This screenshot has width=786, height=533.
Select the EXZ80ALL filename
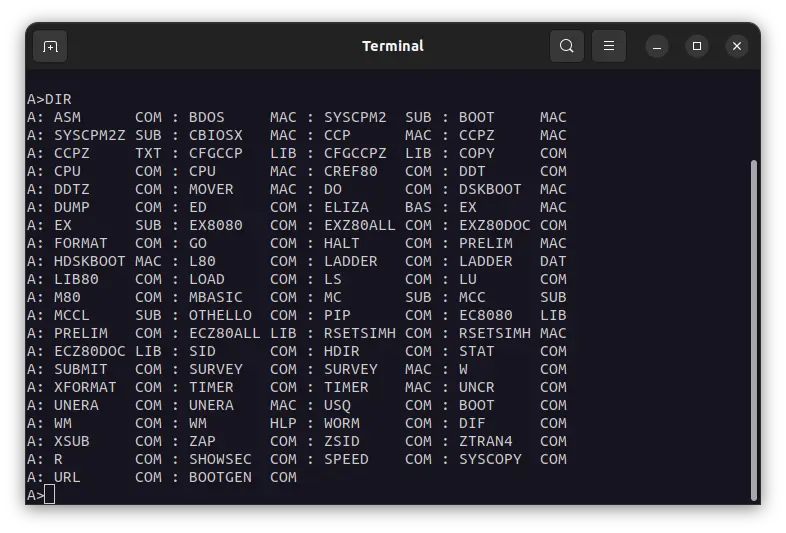(x=359, y=226)
